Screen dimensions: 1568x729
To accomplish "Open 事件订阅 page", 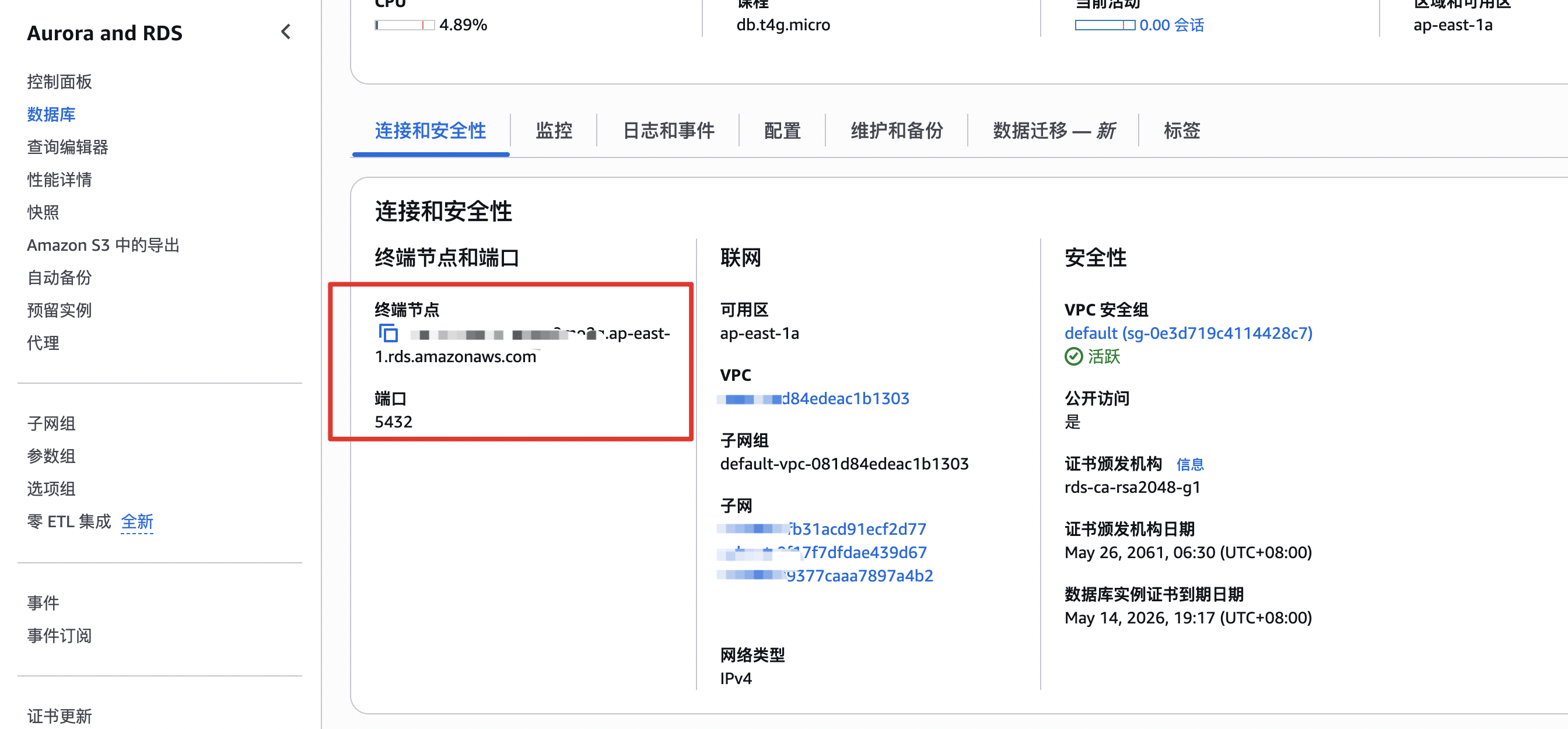I will click(59, 636).
